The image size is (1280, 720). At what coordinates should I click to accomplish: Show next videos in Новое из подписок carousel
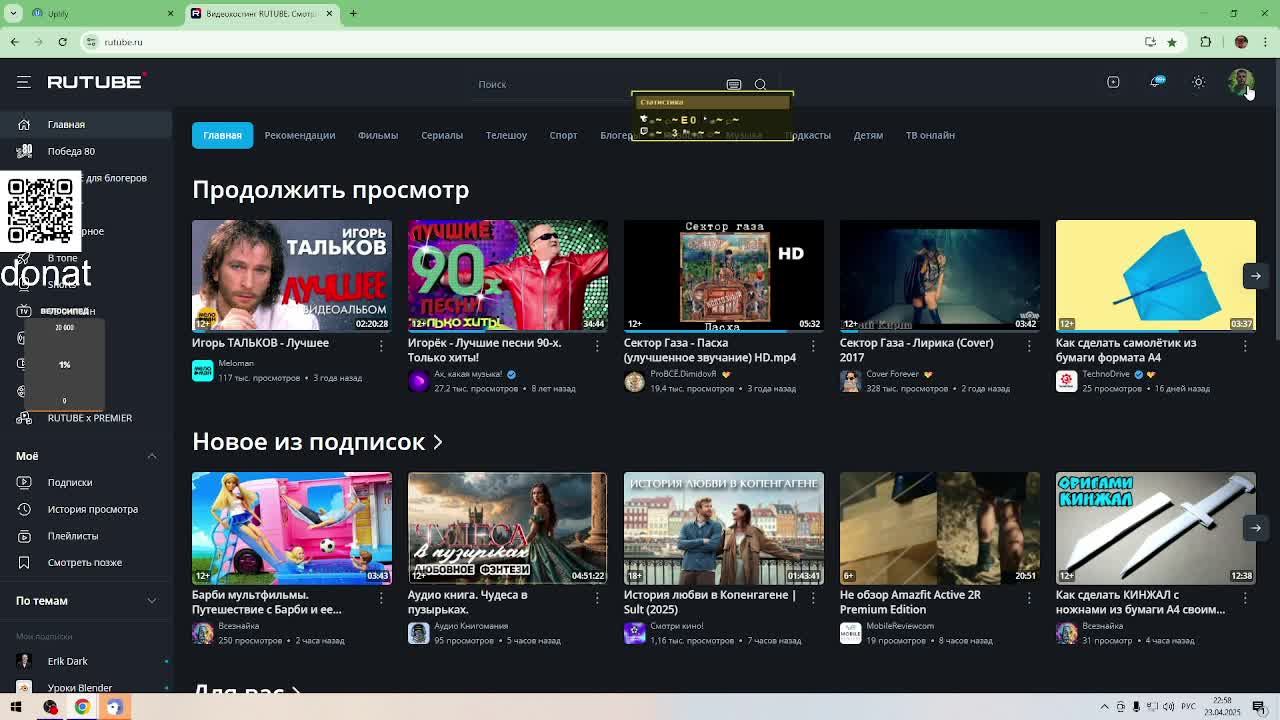(1255, 528)
